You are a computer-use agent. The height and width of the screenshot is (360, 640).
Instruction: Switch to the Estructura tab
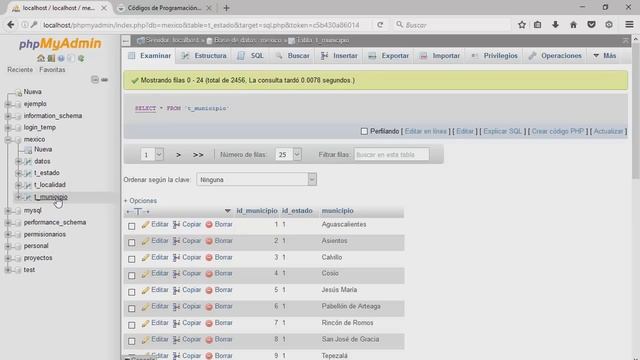click(204, 56)
